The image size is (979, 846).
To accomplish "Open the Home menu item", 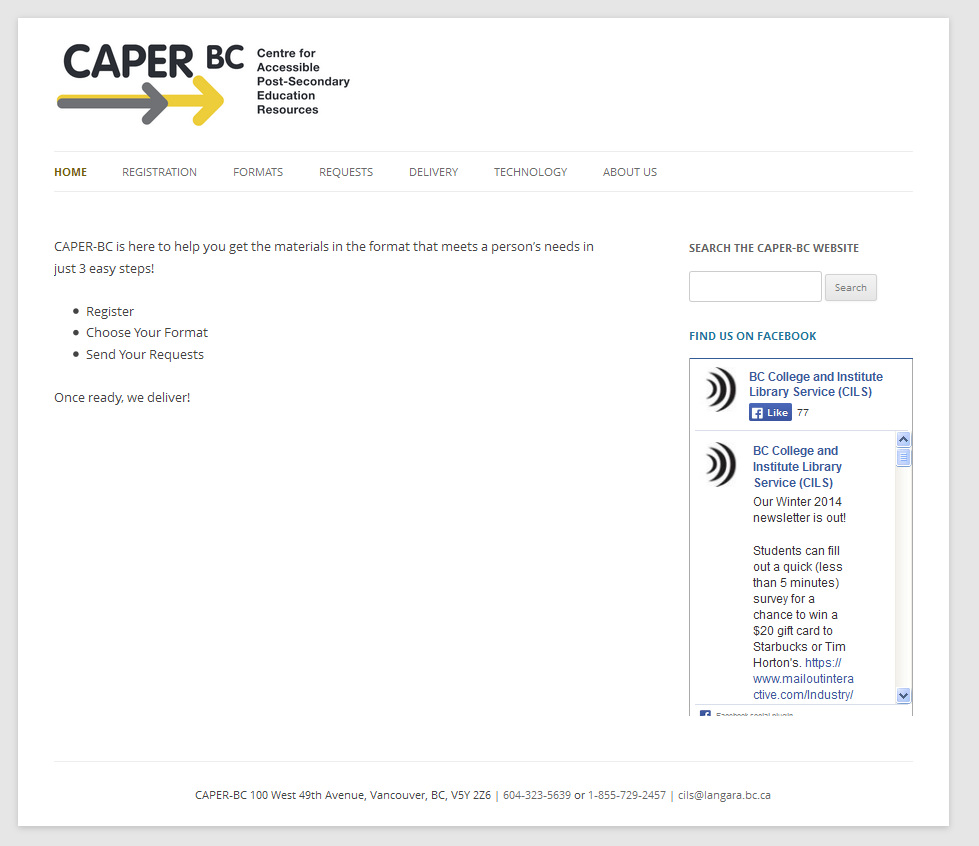I will point(71,172).
